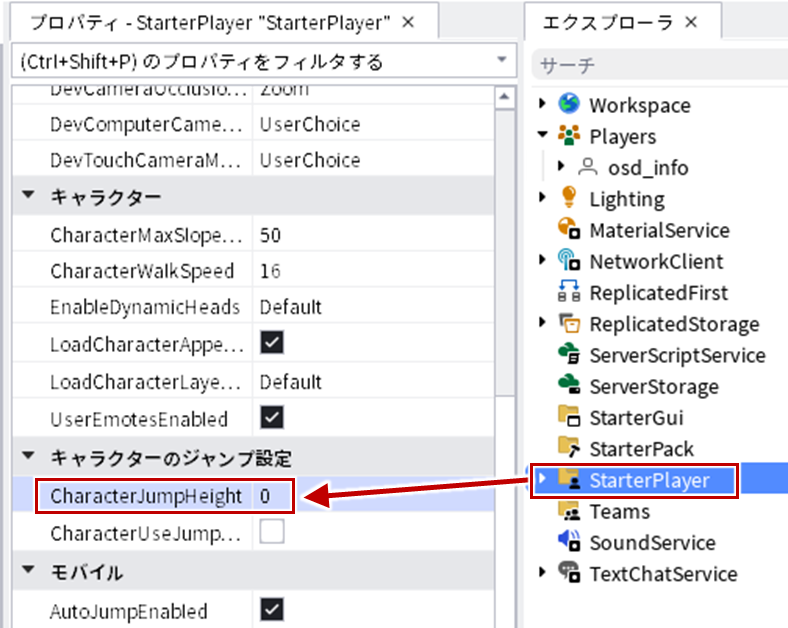Click the properties vertical scrollbar thumb
The width and height of the screenshot is (788, 628).
click(x=505, y=253)
